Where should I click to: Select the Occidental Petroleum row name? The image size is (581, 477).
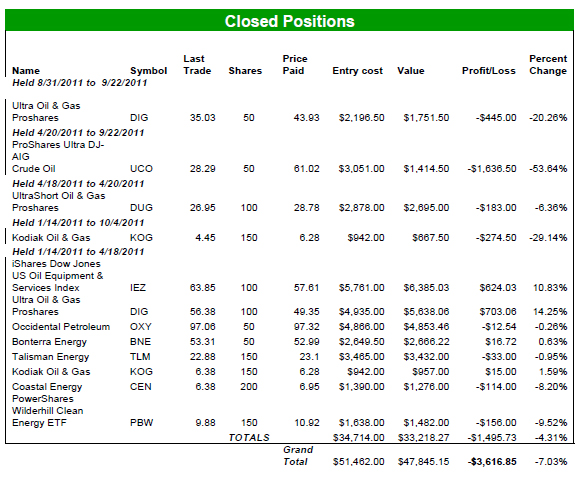(x=61, y=327)
